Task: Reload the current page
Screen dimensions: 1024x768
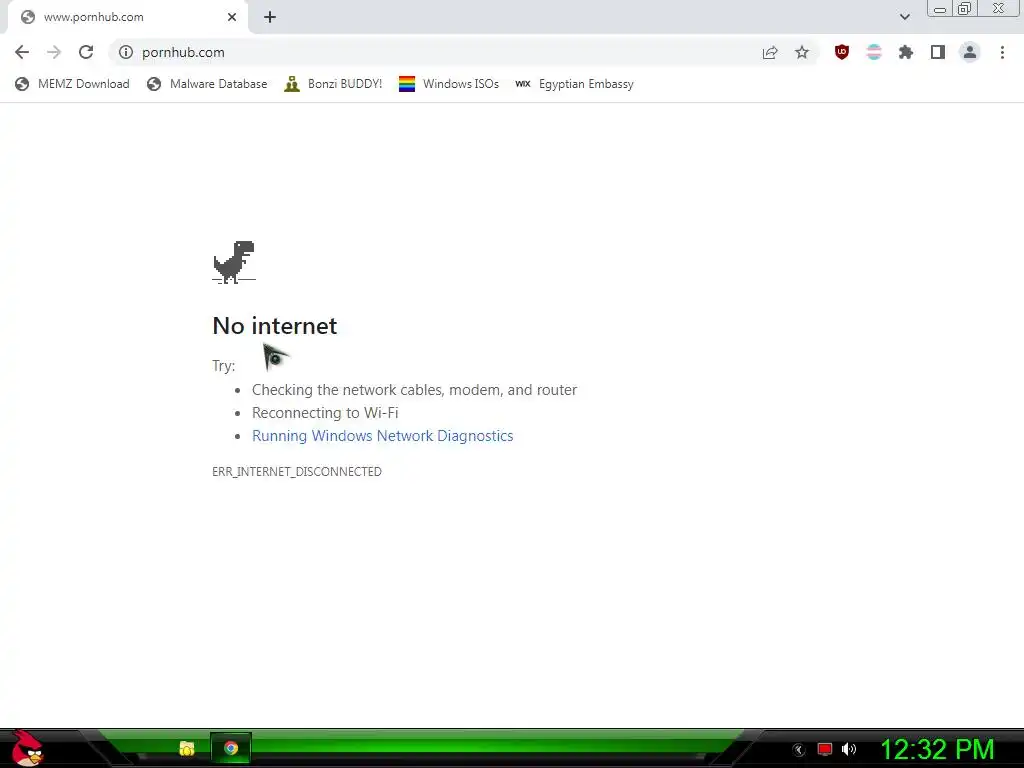Action: point(86,52)
